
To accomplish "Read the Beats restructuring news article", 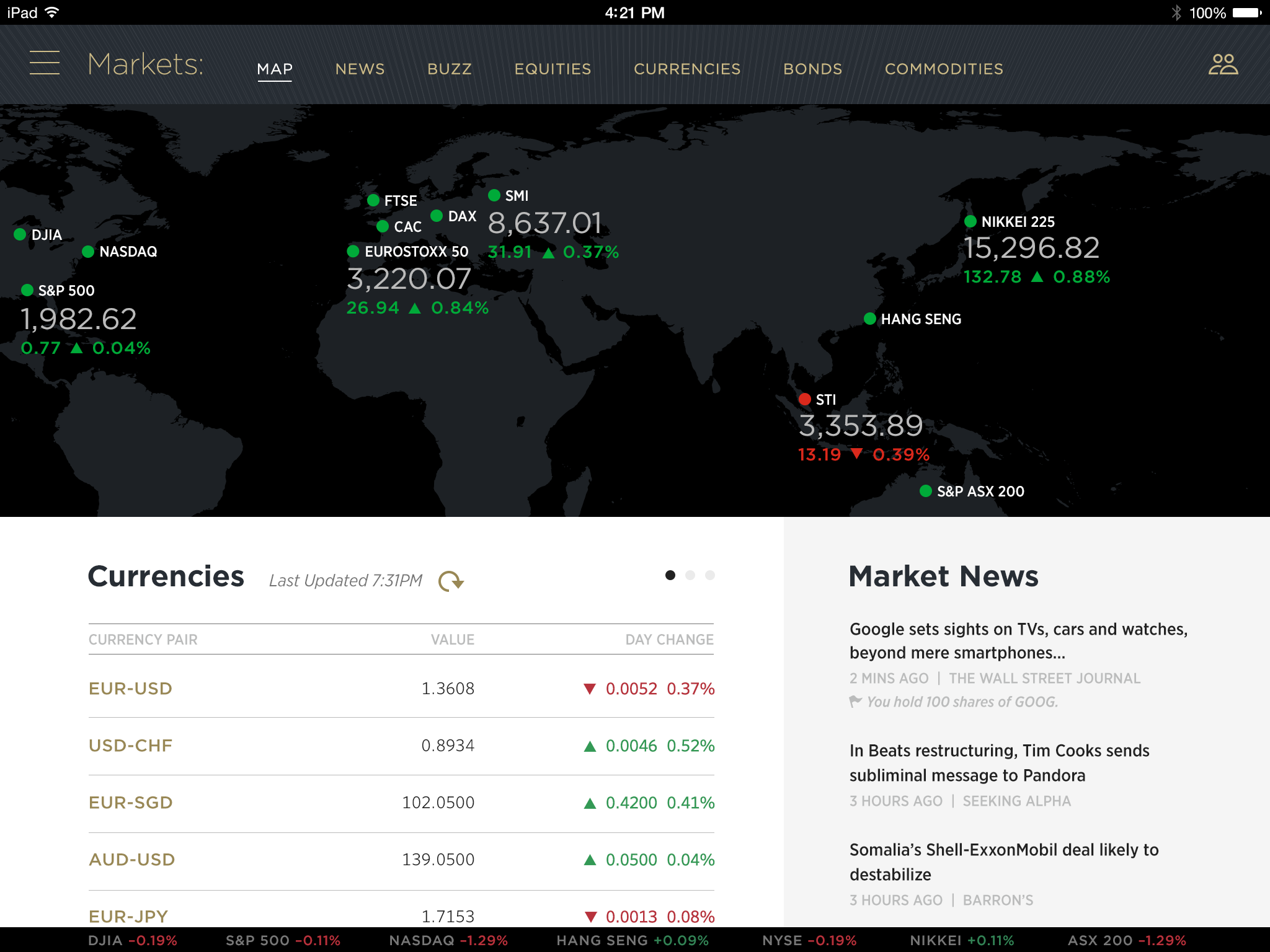I will (x=999, y=763).
